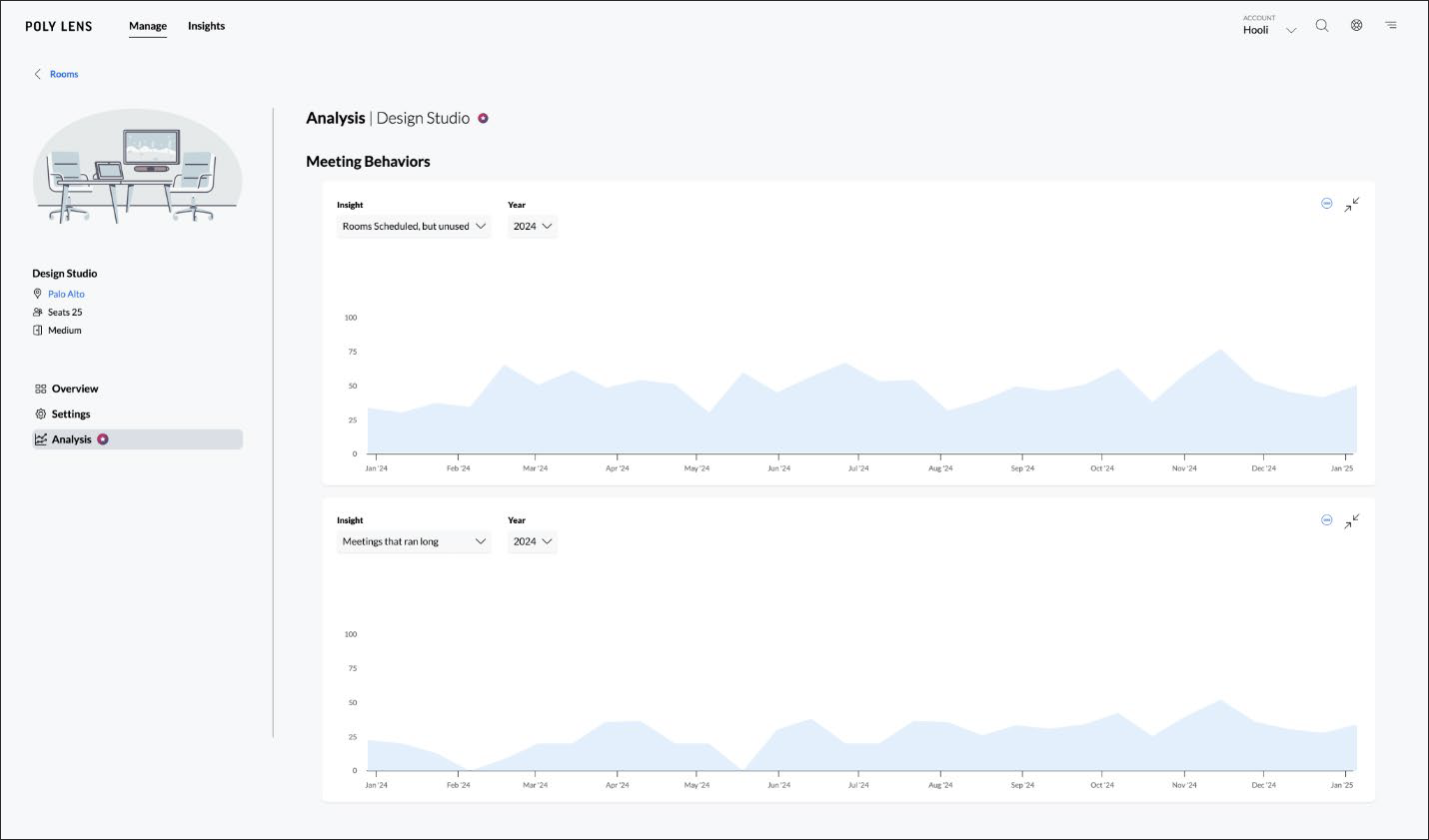Open the 2024 Year selector on the first chart

tap(532, 226)
